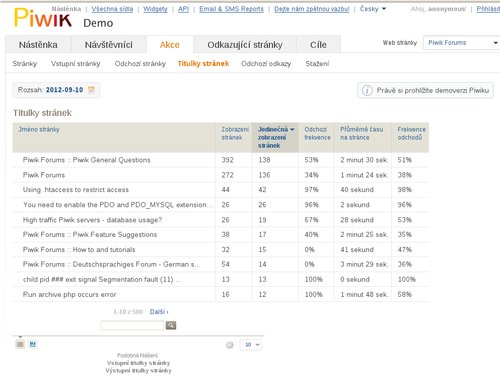The height and width of the screenshot is (377, 500).
Task: Click the info icon in demo notice
Action: (367, 90)
